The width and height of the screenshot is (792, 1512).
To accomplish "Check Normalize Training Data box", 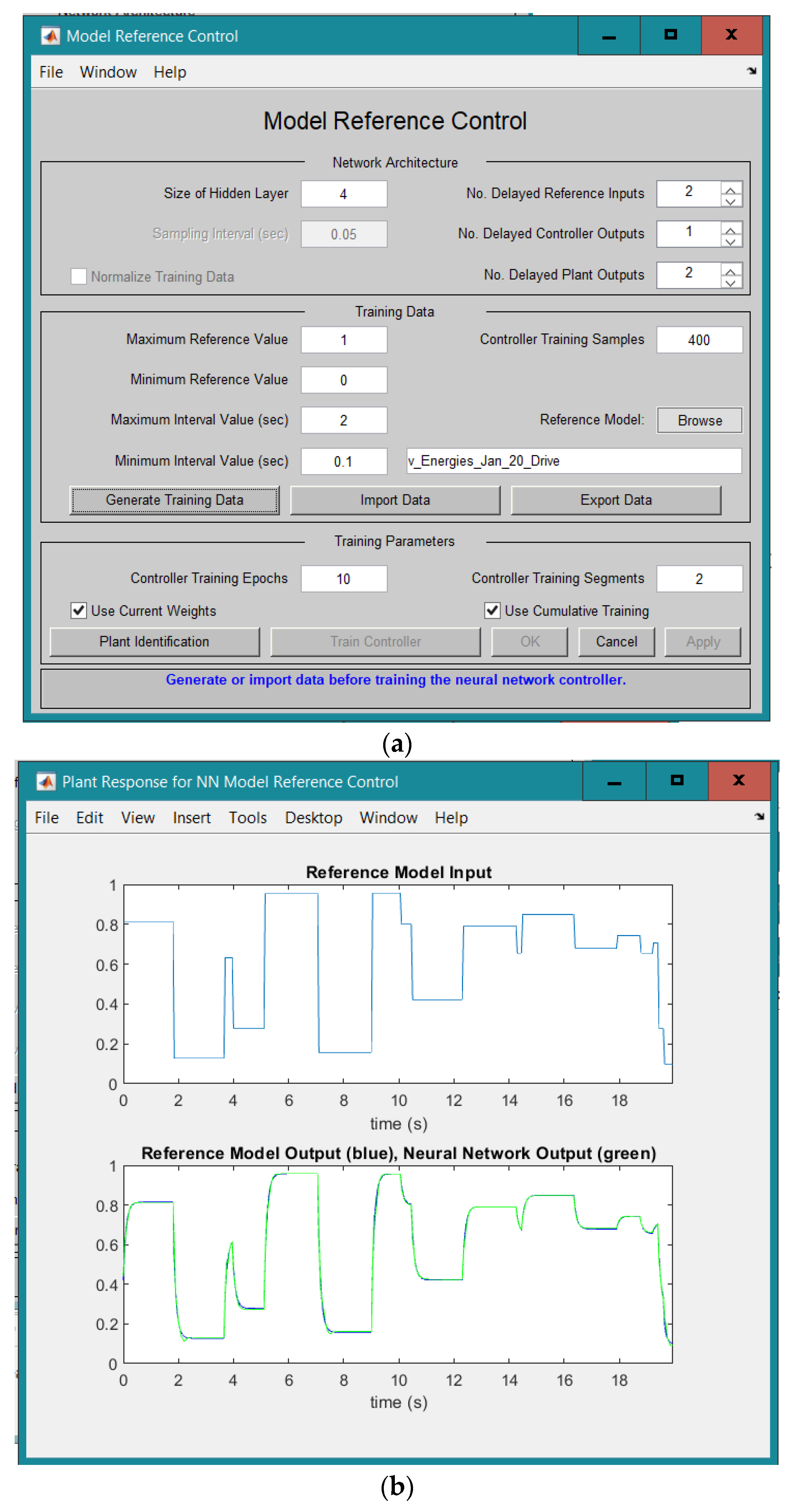I will pyautogui.click(x=79, y=276).
